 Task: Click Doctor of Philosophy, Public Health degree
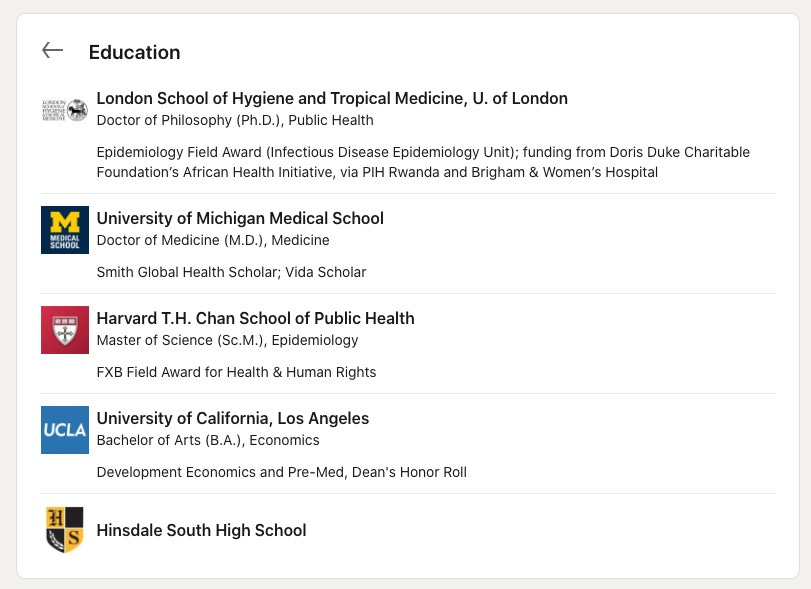click(235, 120)
